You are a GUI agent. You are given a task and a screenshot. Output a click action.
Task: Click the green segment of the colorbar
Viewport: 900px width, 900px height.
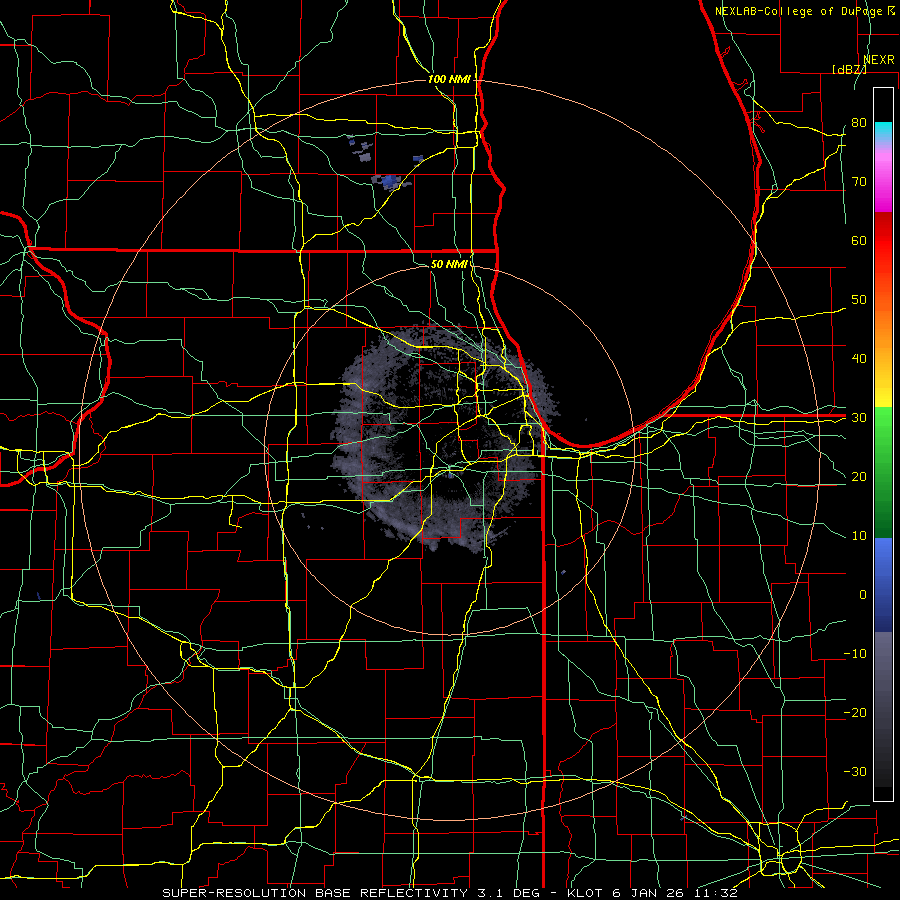point(883,472)
